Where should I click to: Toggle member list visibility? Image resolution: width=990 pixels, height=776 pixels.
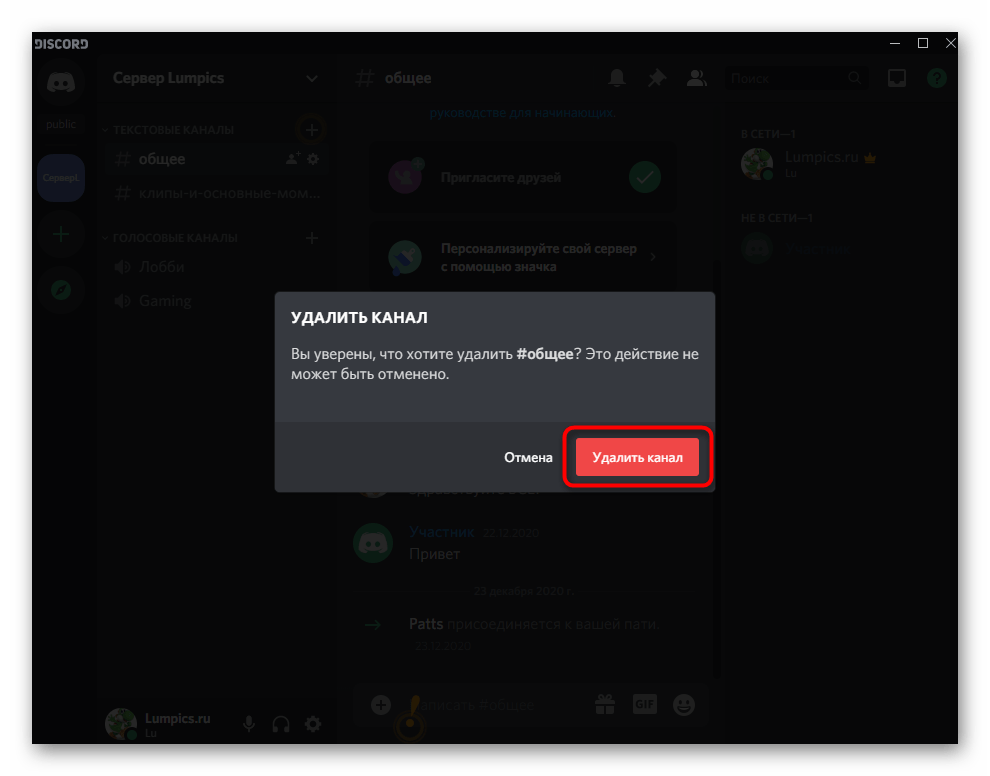click(696, 78)
